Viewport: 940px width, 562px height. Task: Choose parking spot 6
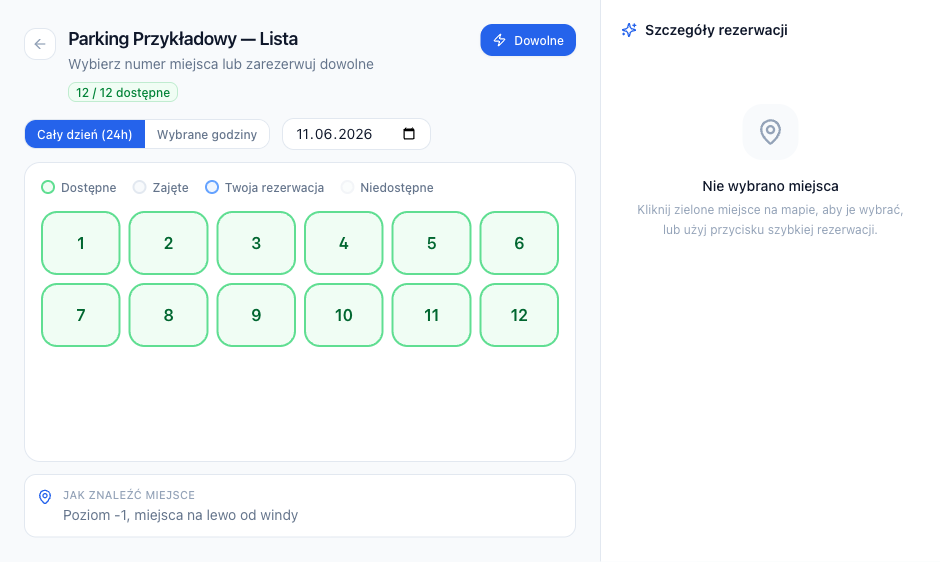click(519, 243)
